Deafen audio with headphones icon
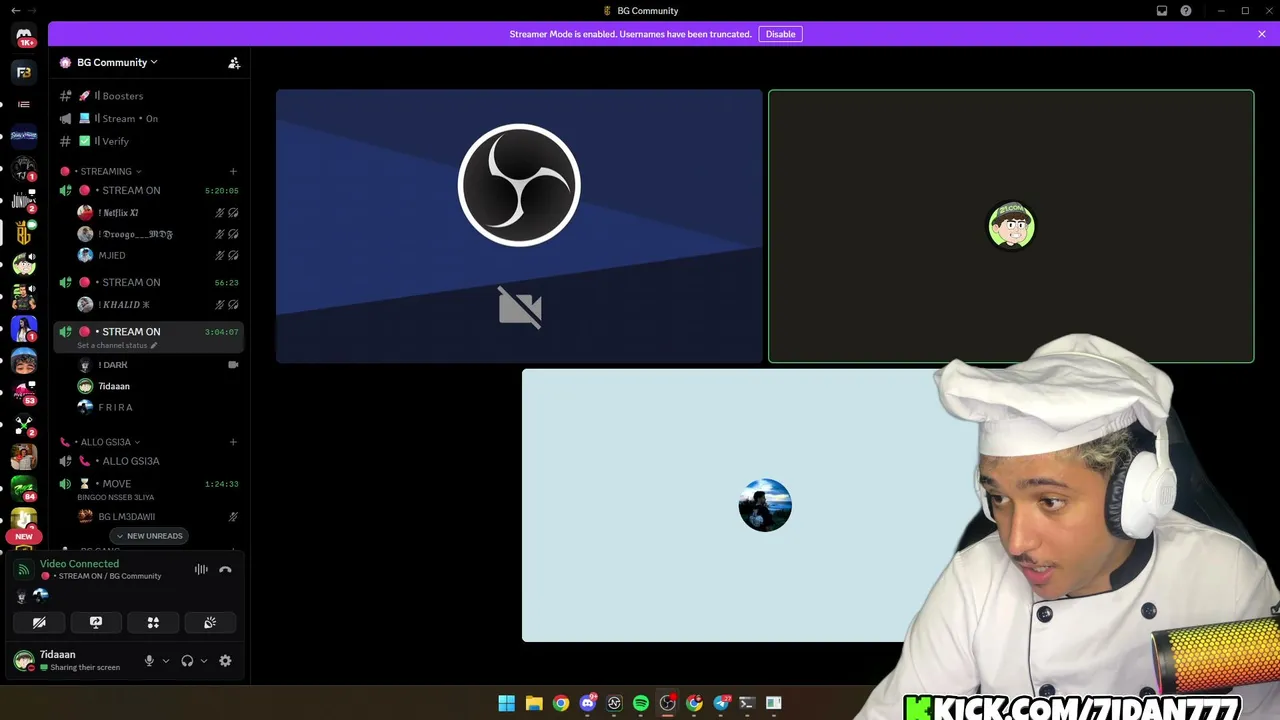 coord(187,660)
